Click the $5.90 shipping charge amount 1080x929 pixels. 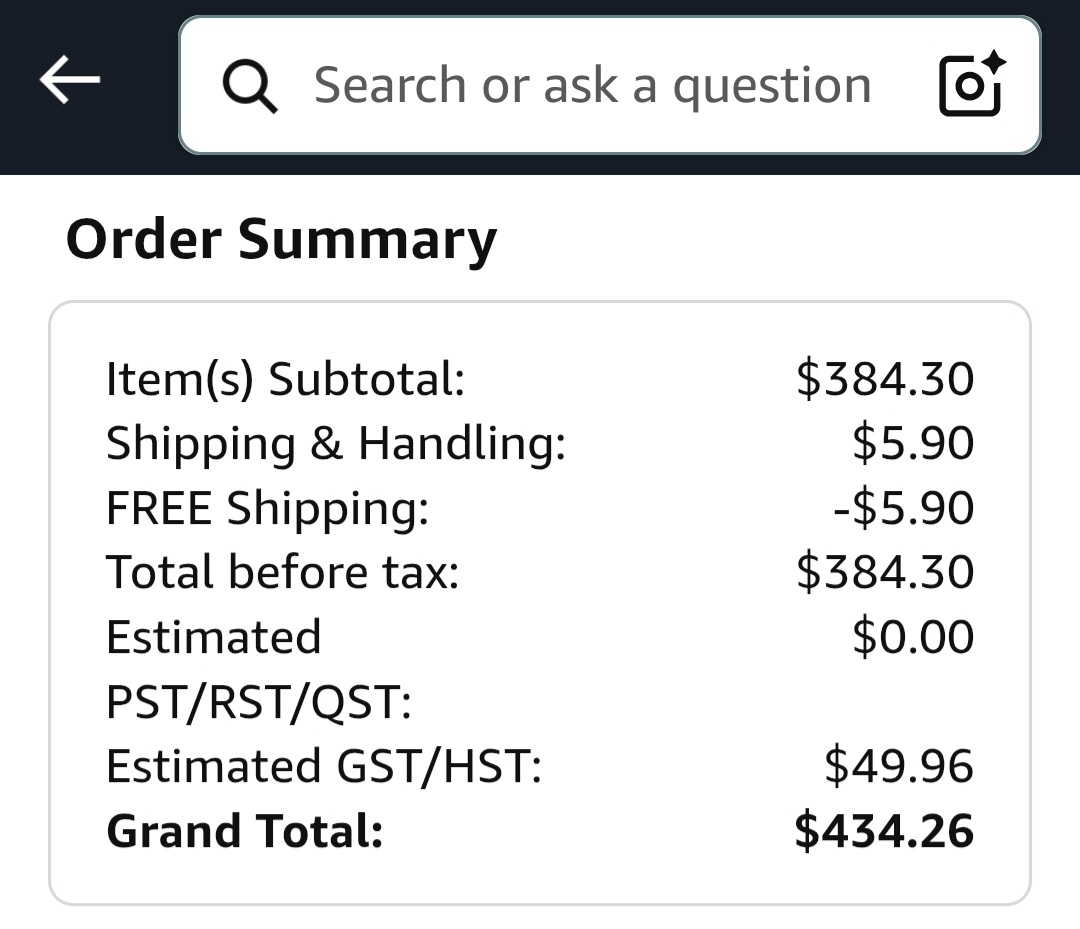(x=913, y=442)
